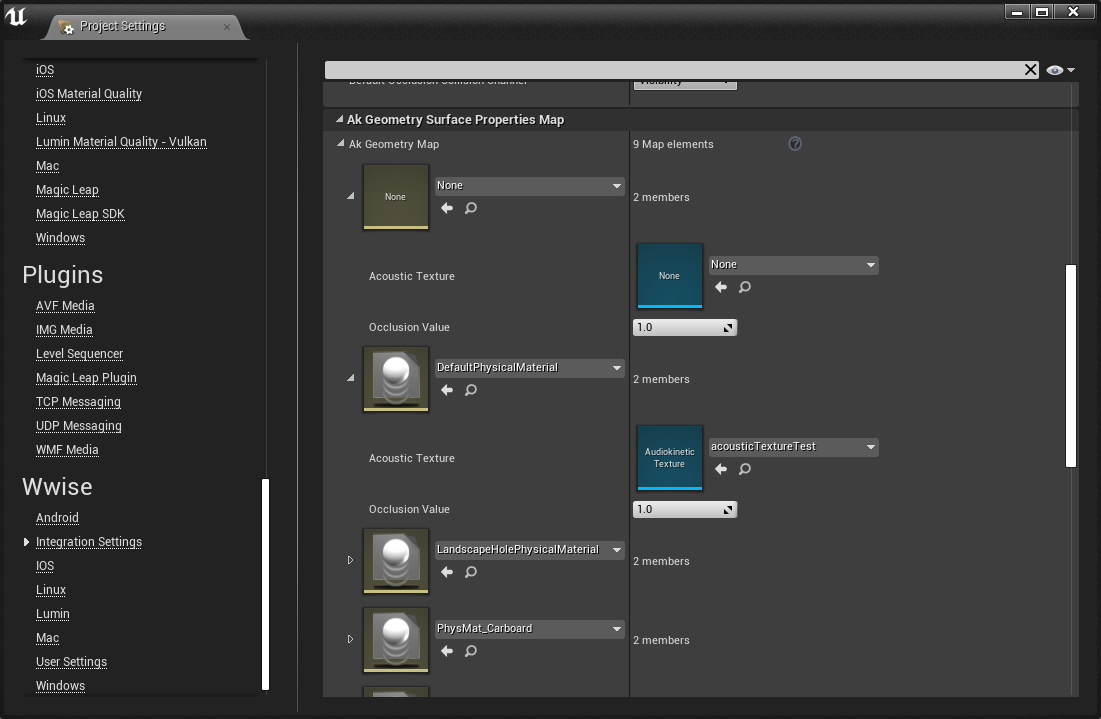Image resolution: width=1101 pixels, height=719 pixels.
Task: Clear the settings search box
Action: tap(1030, 70)
